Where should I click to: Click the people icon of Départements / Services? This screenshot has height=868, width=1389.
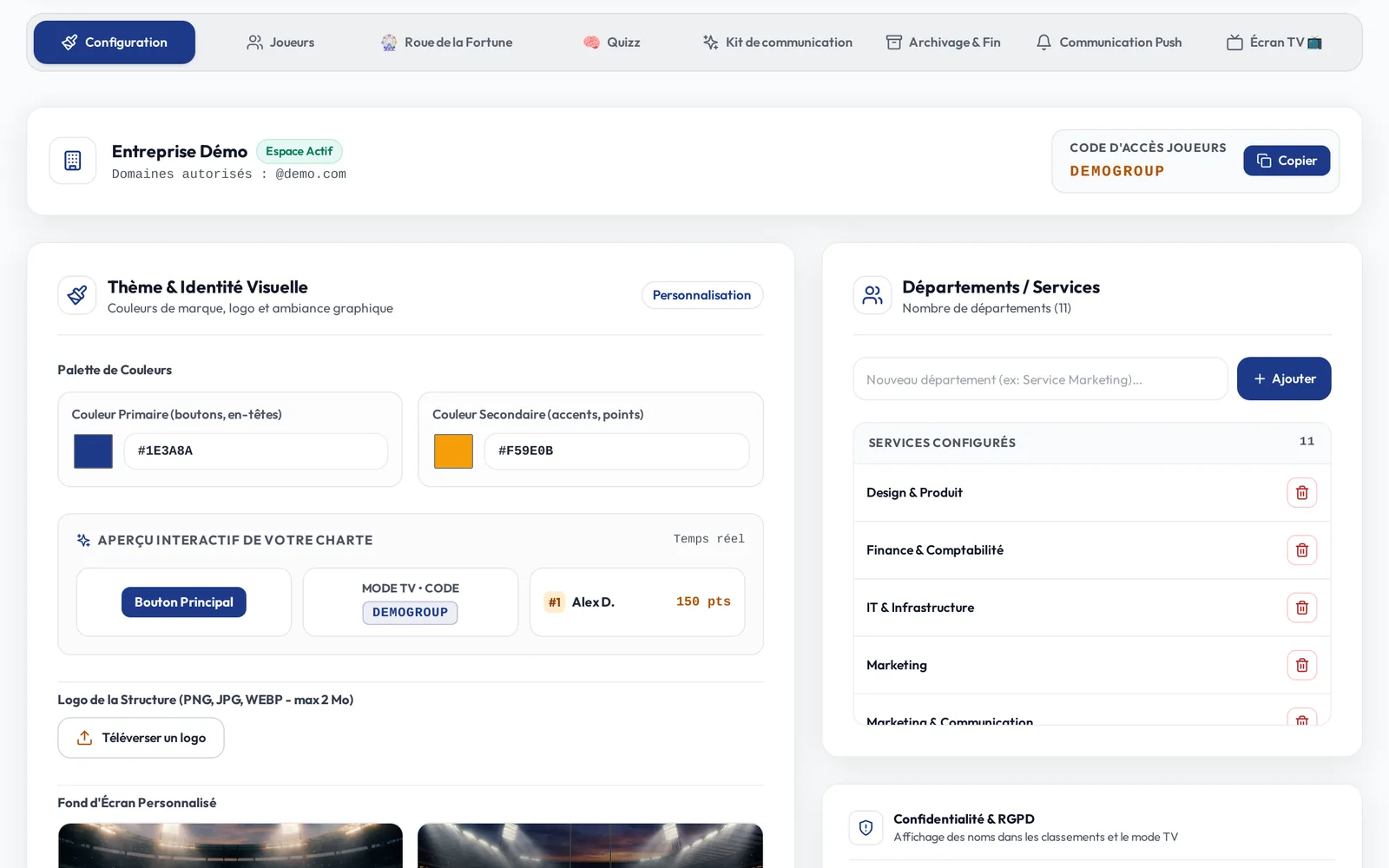pos(872,295)
